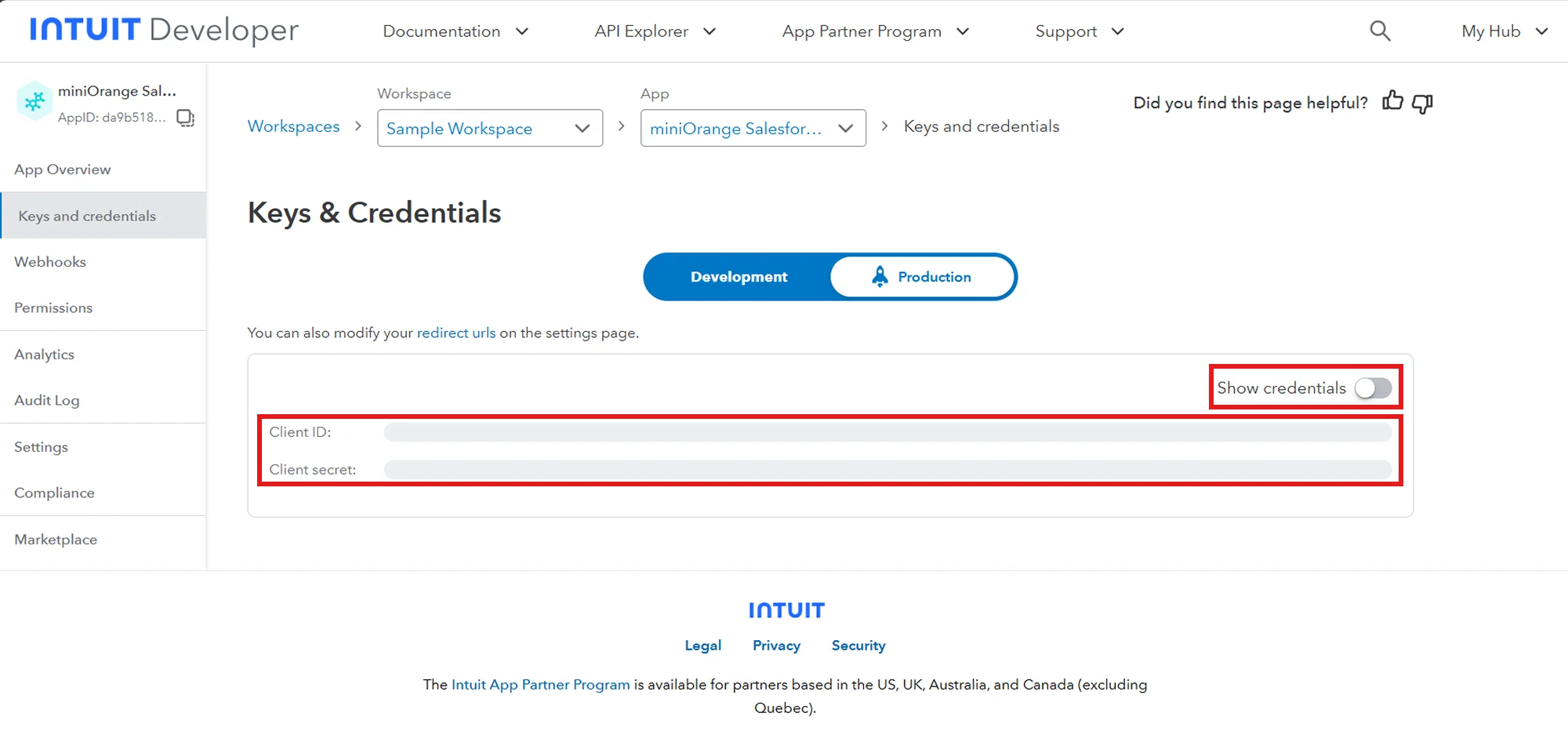
Task: Select the Development environment
Action: [738, 276]
